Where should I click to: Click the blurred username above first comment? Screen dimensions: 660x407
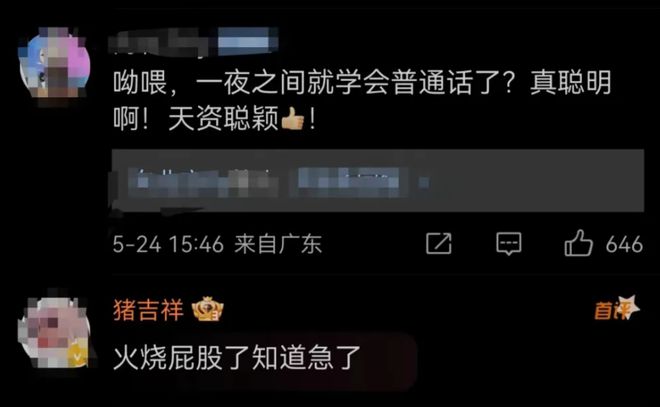coord(162,42)
